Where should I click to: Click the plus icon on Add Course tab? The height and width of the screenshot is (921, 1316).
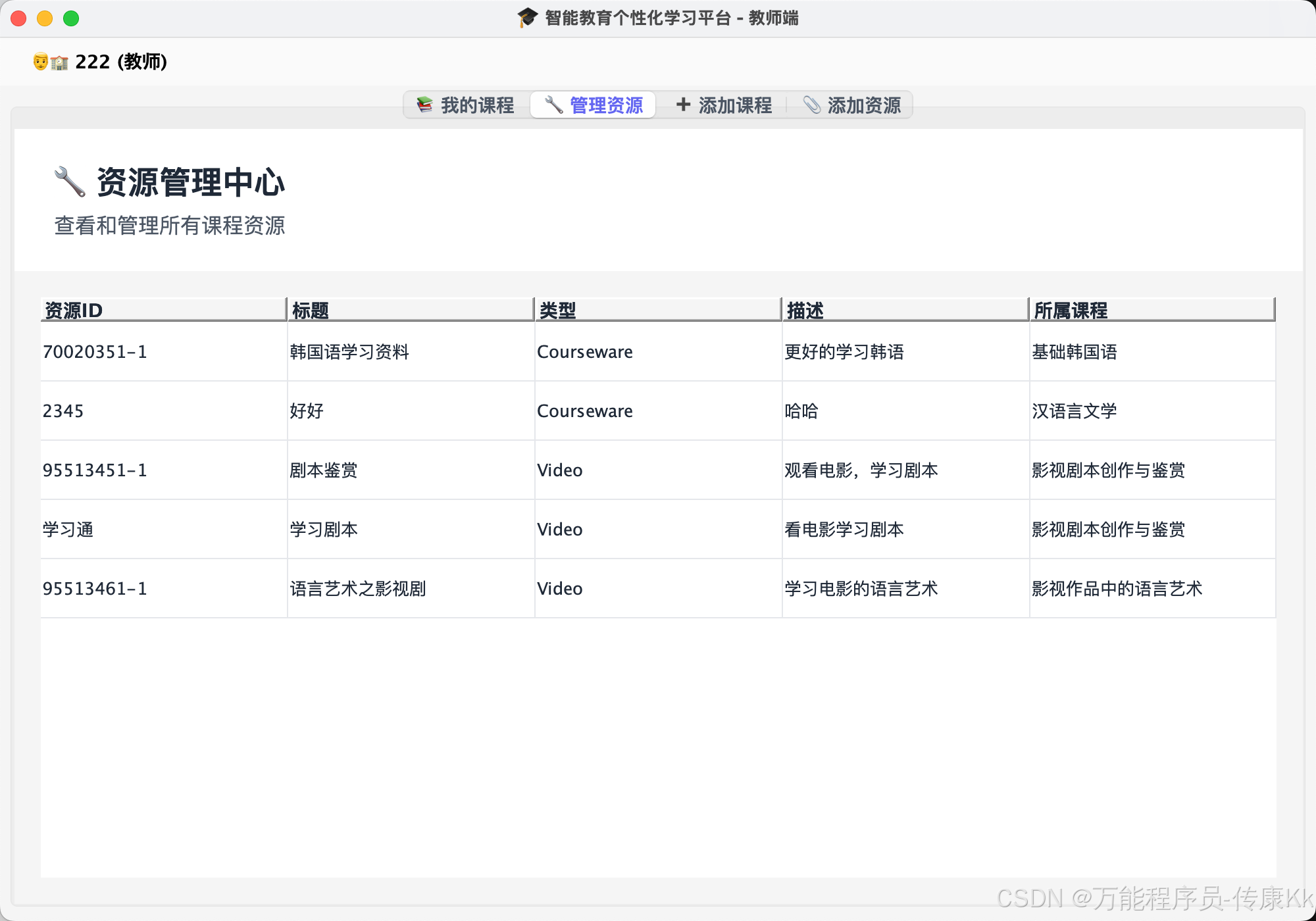[x=683, y=105]
